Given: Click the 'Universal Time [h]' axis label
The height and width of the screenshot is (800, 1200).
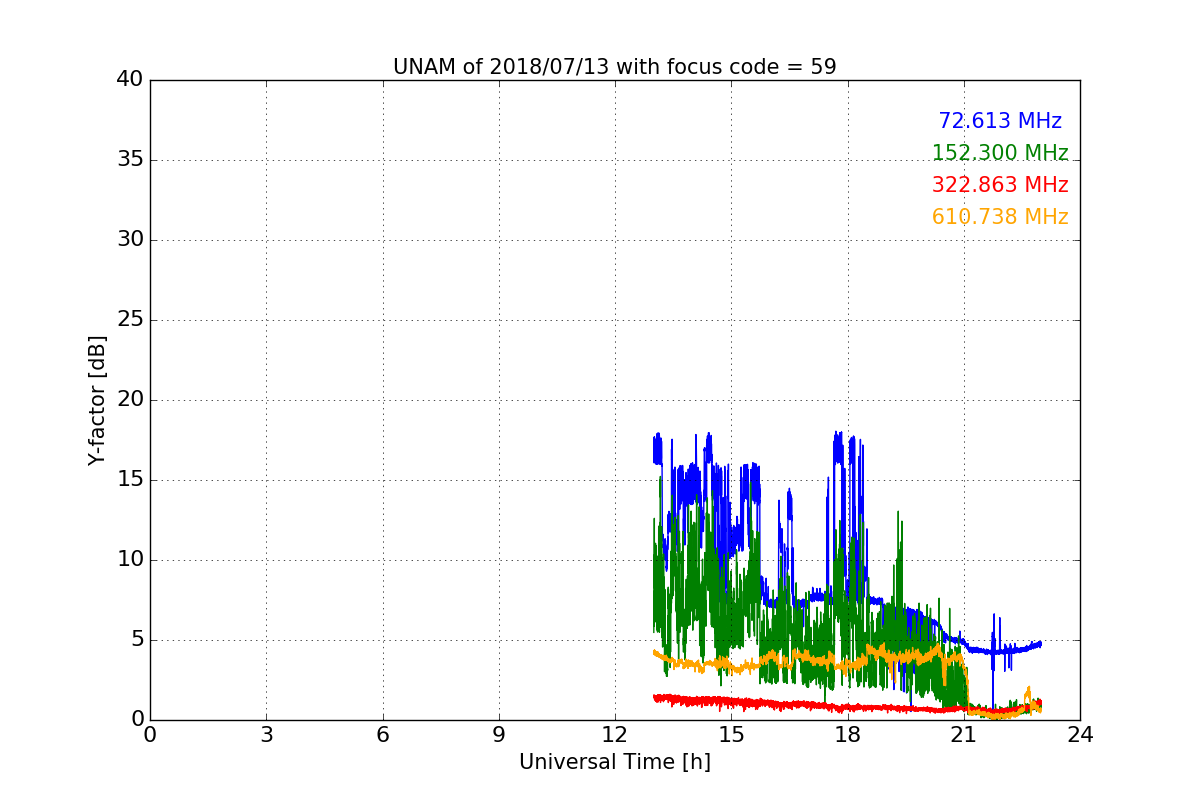Looking at the screenshot, I should tap(614, 762).
